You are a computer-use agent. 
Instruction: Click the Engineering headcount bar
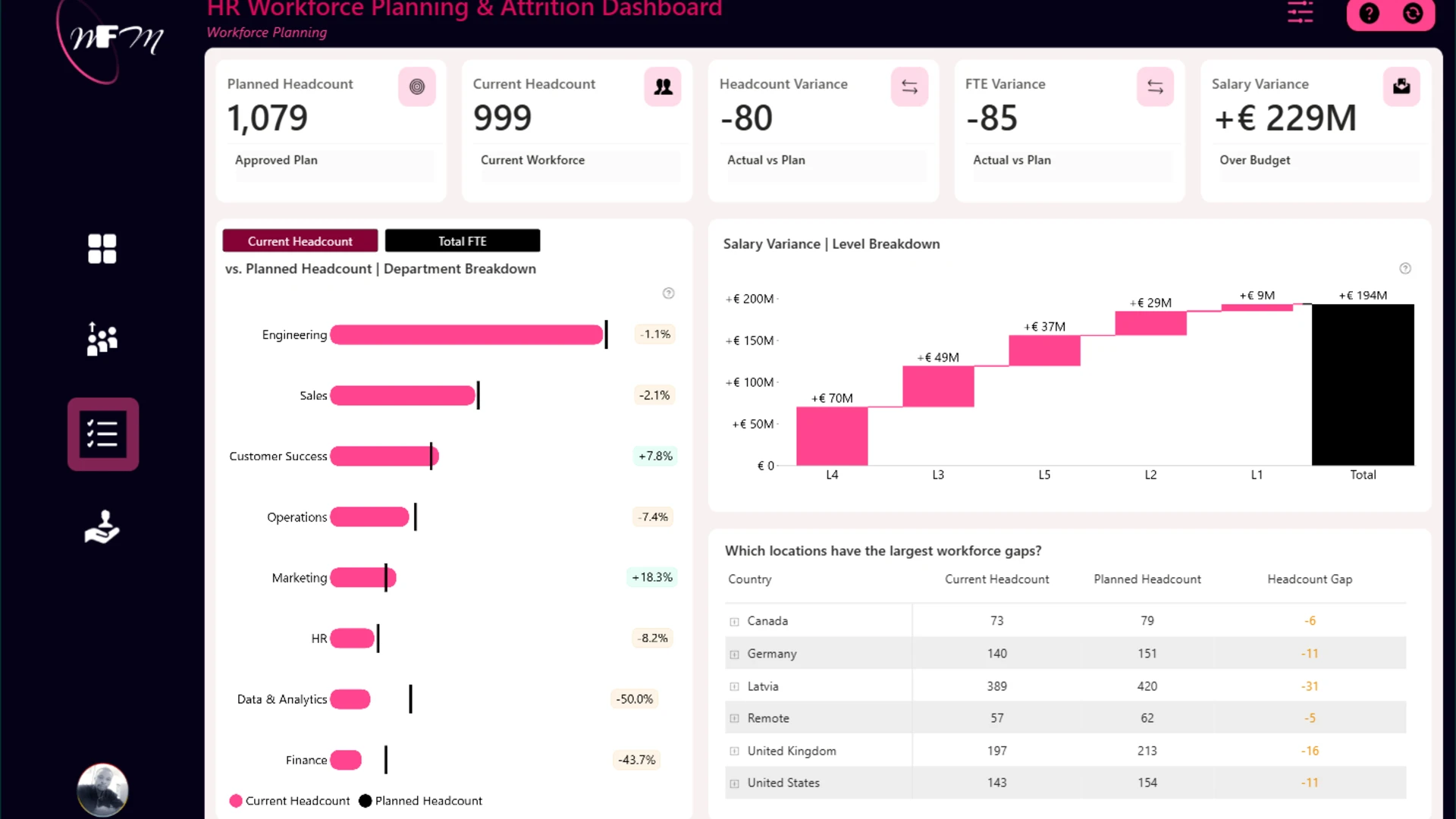[x=466, y=334]
